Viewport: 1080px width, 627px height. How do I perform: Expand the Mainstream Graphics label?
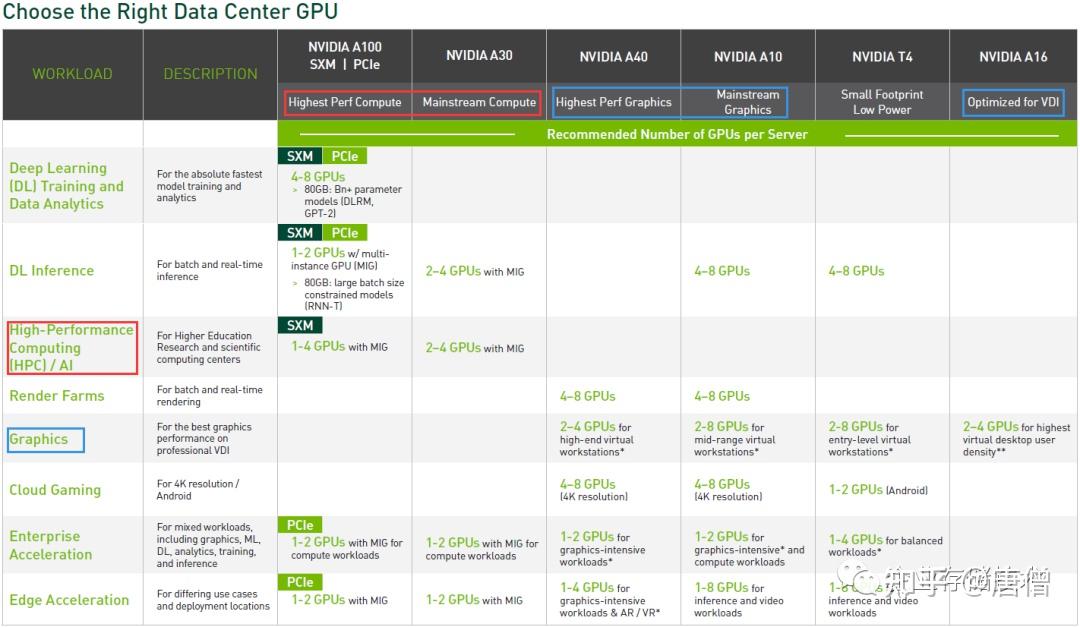coord(747,101)
